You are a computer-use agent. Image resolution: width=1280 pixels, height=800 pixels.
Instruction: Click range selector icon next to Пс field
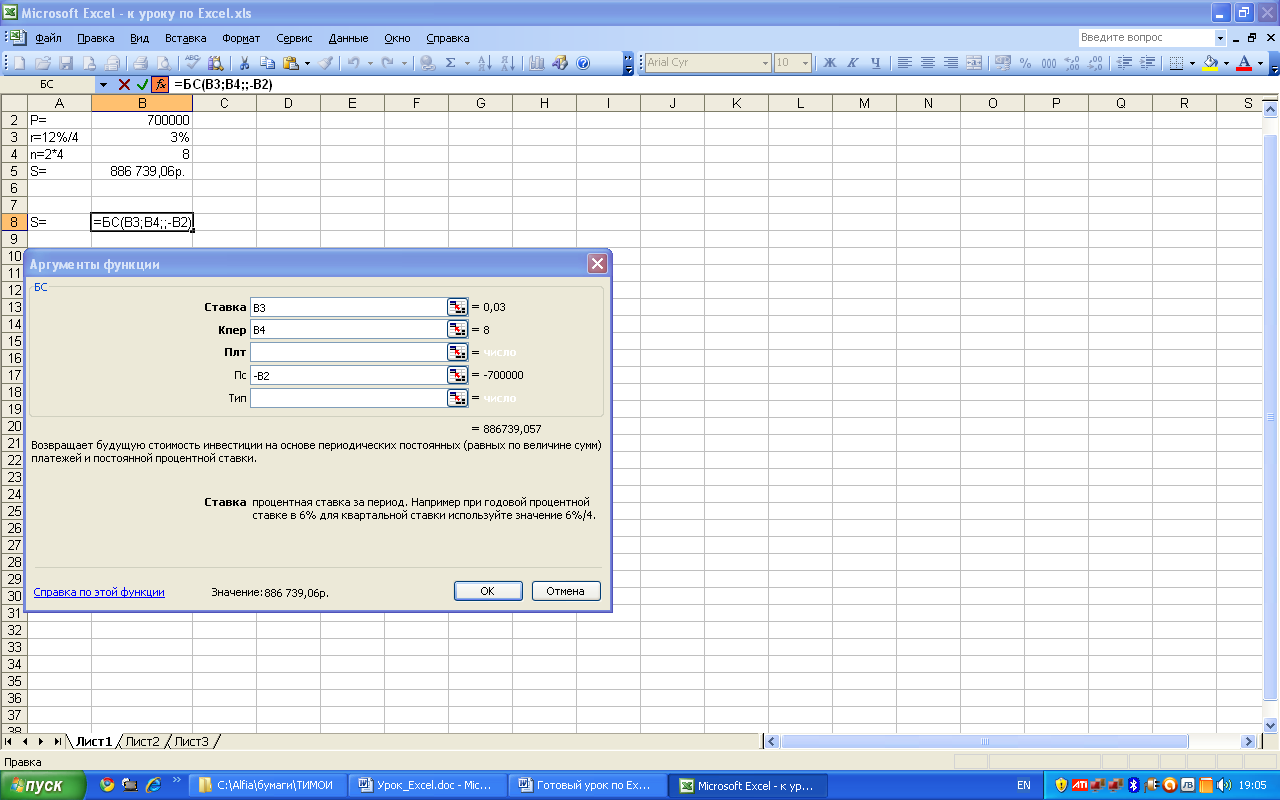tap(457, 375)
